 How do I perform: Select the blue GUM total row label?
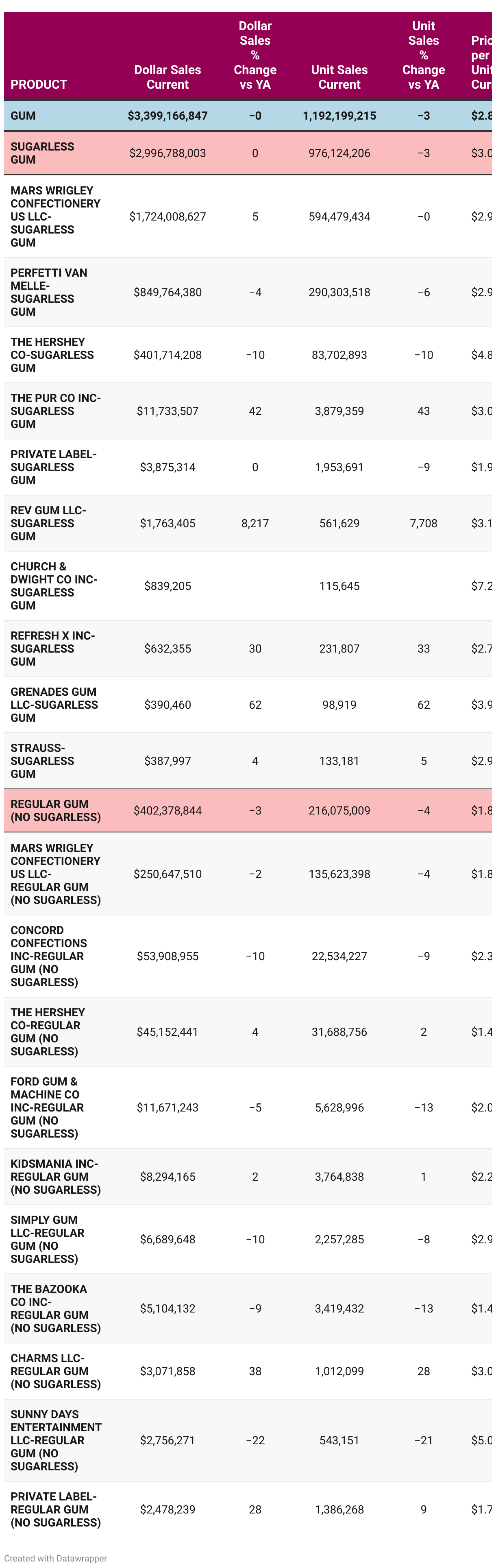(23, 116)
